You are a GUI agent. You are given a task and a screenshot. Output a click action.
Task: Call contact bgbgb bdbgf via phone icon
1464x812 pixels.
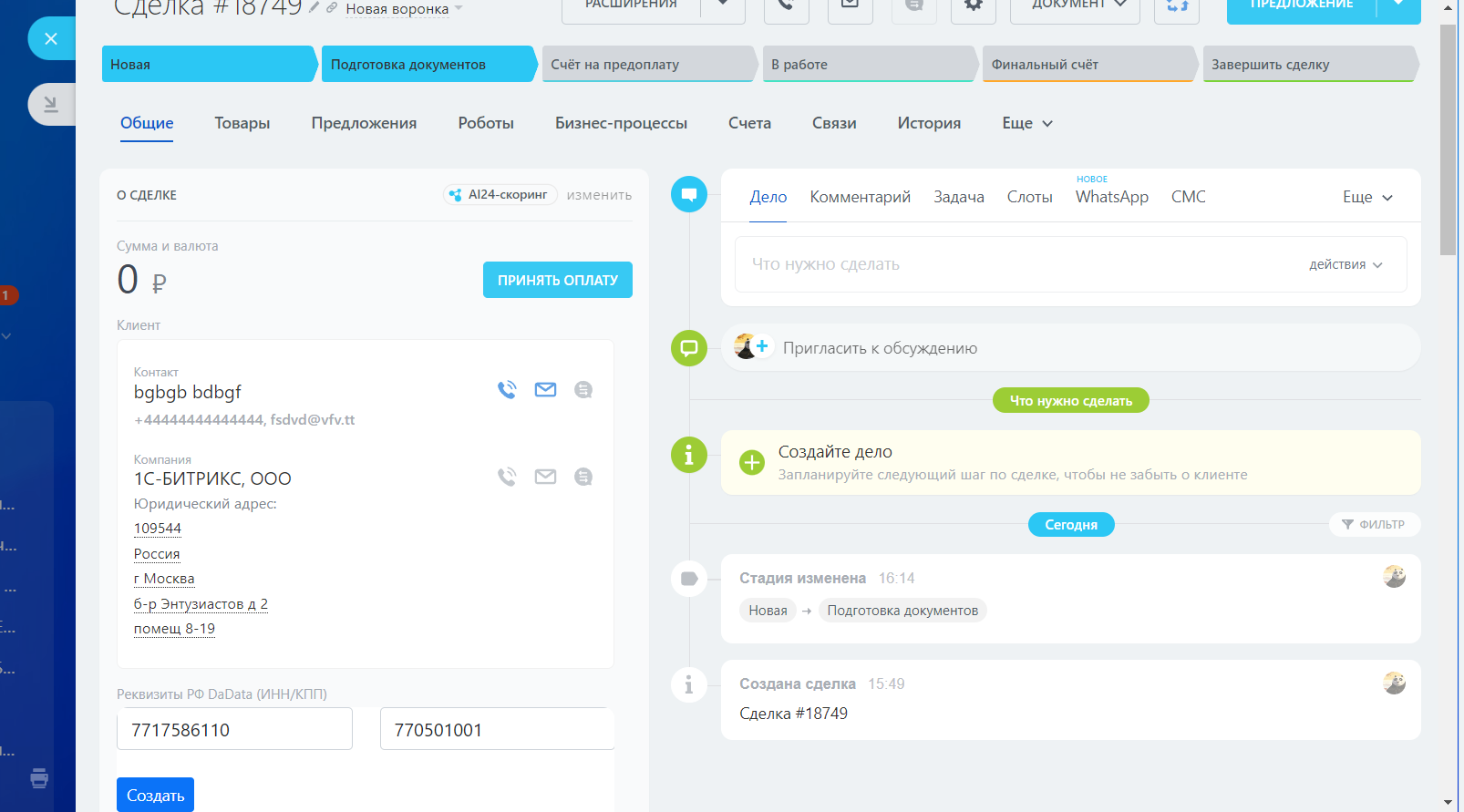[x=507, y=390]
